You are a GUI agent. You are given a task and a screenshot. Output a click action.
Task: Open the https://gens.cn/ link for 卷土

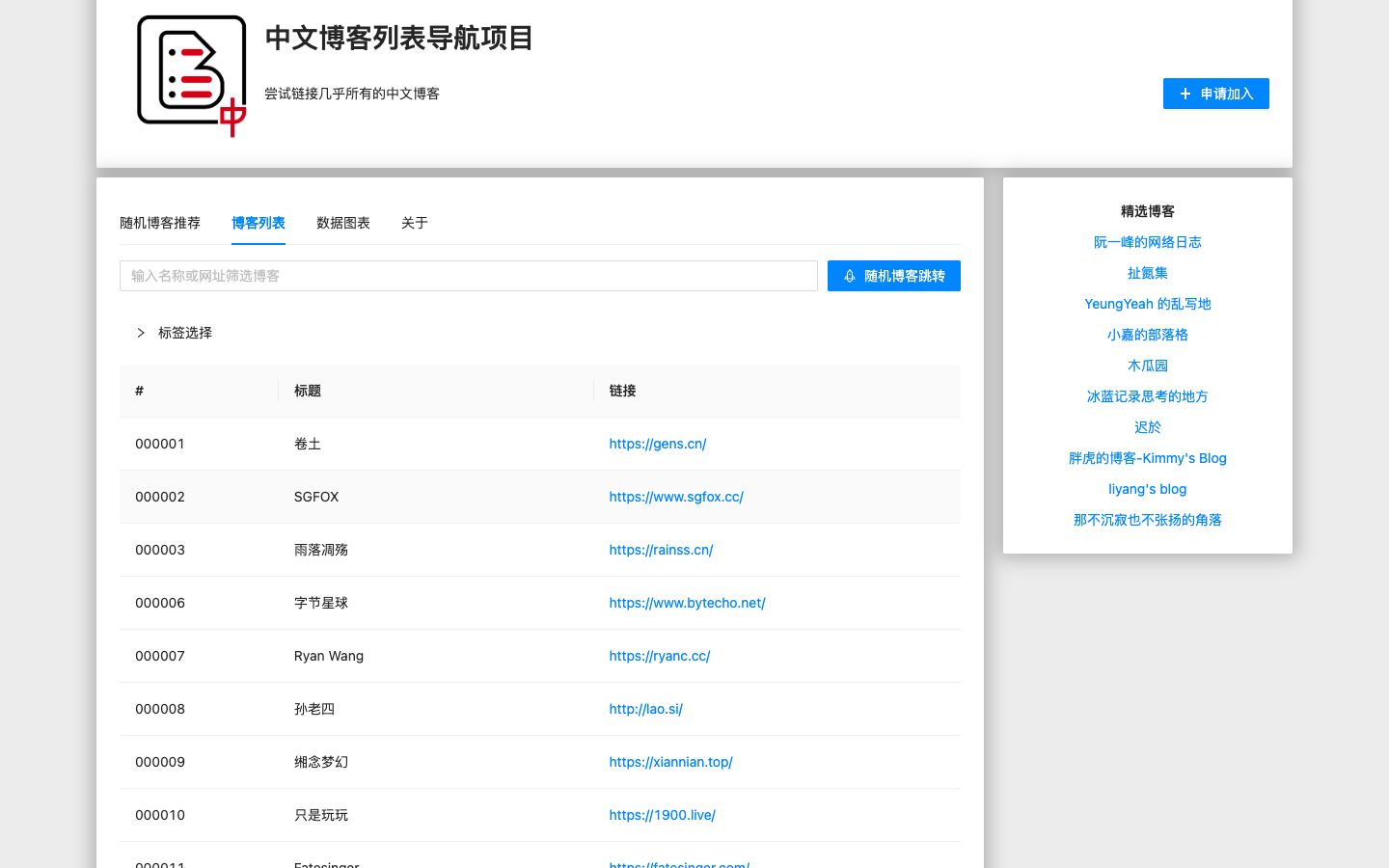(658, 444)
